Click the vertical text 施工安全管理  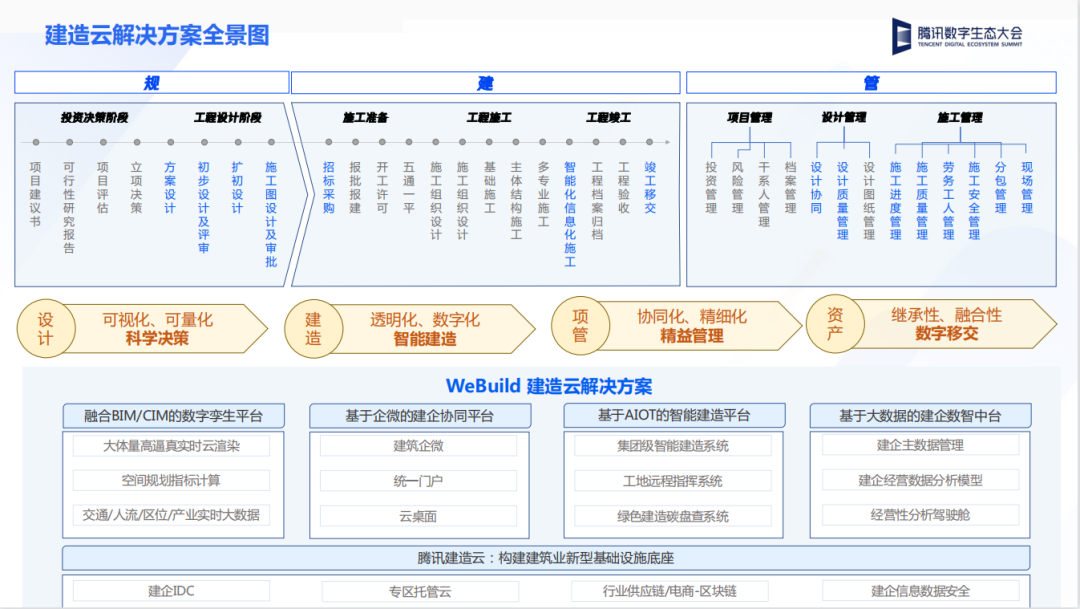tap(974, 200)
